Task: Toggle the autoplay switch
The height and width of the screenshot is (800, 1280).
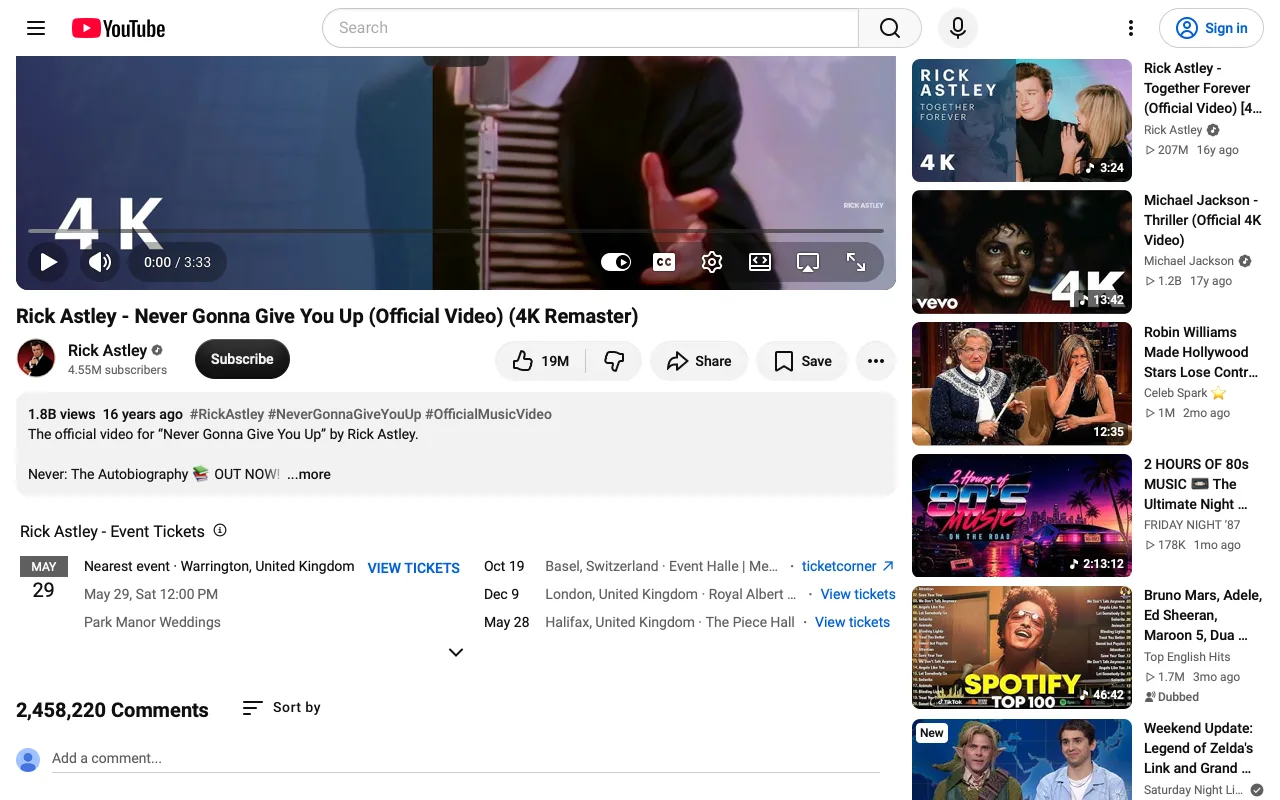Action: (616, 262)
